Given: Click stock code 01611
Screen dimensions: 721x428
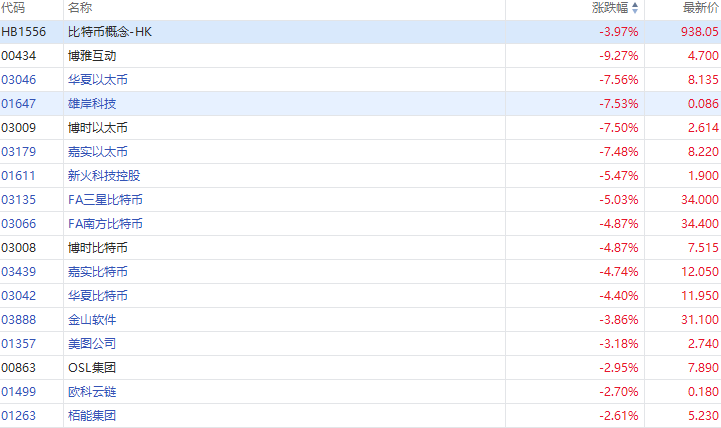Looking at the screenshot, I should (18, 175).
